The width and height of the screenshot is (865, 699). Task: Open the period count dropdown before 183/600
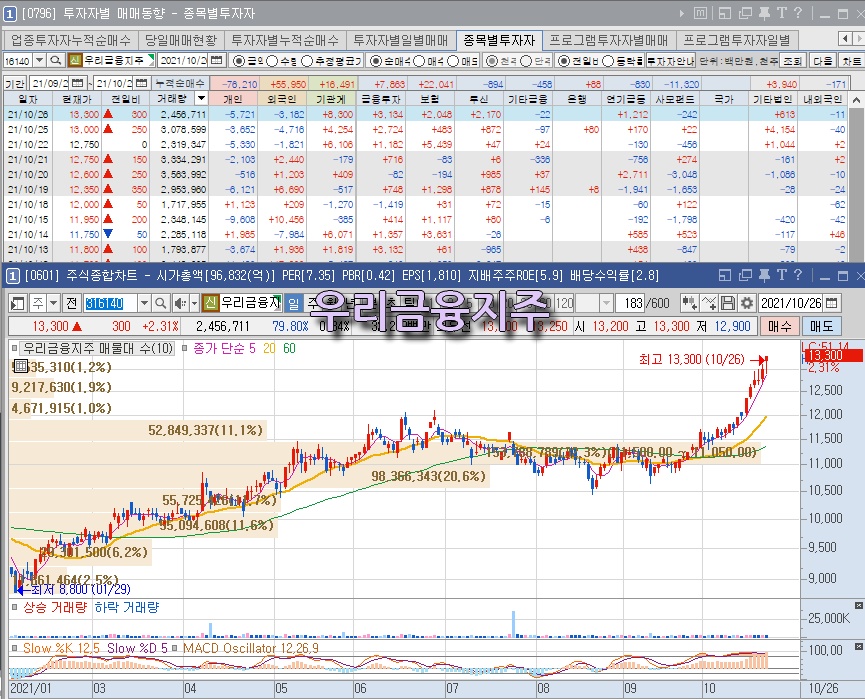[x=606, y=303]
